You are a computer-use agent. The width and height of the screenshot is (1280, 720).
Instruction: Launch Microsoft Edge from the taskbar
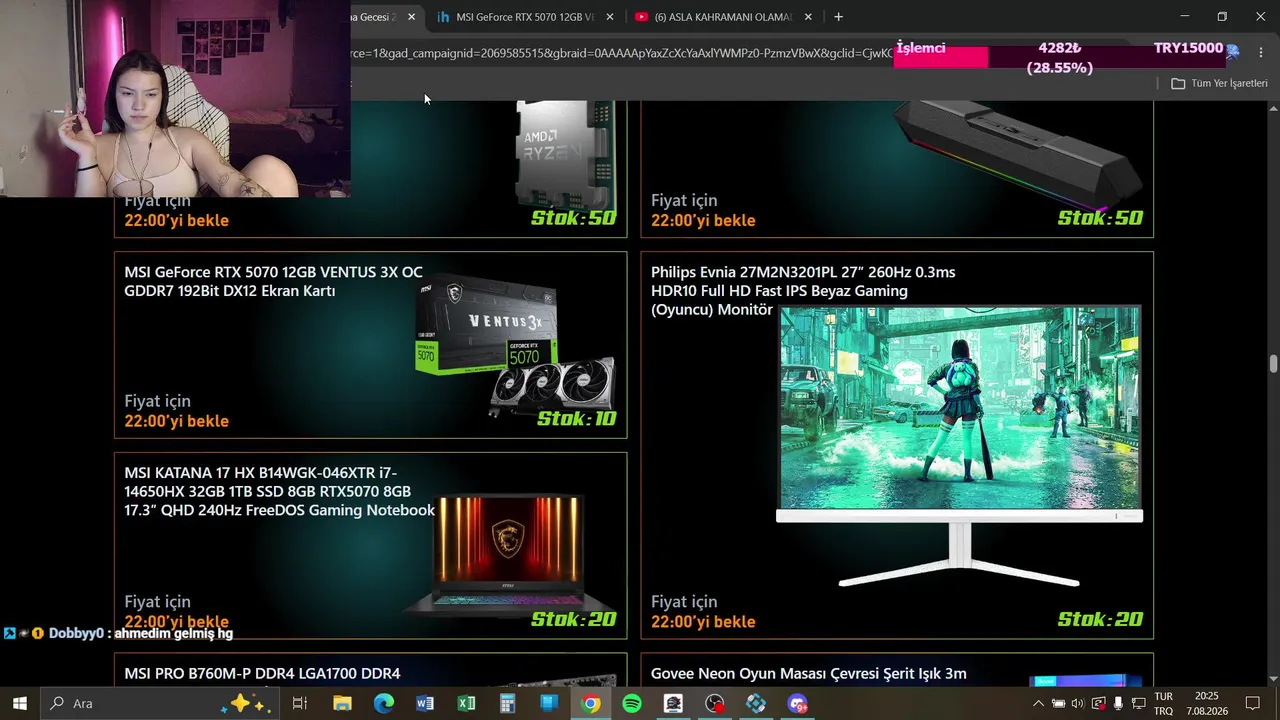[x=384, y=703]
